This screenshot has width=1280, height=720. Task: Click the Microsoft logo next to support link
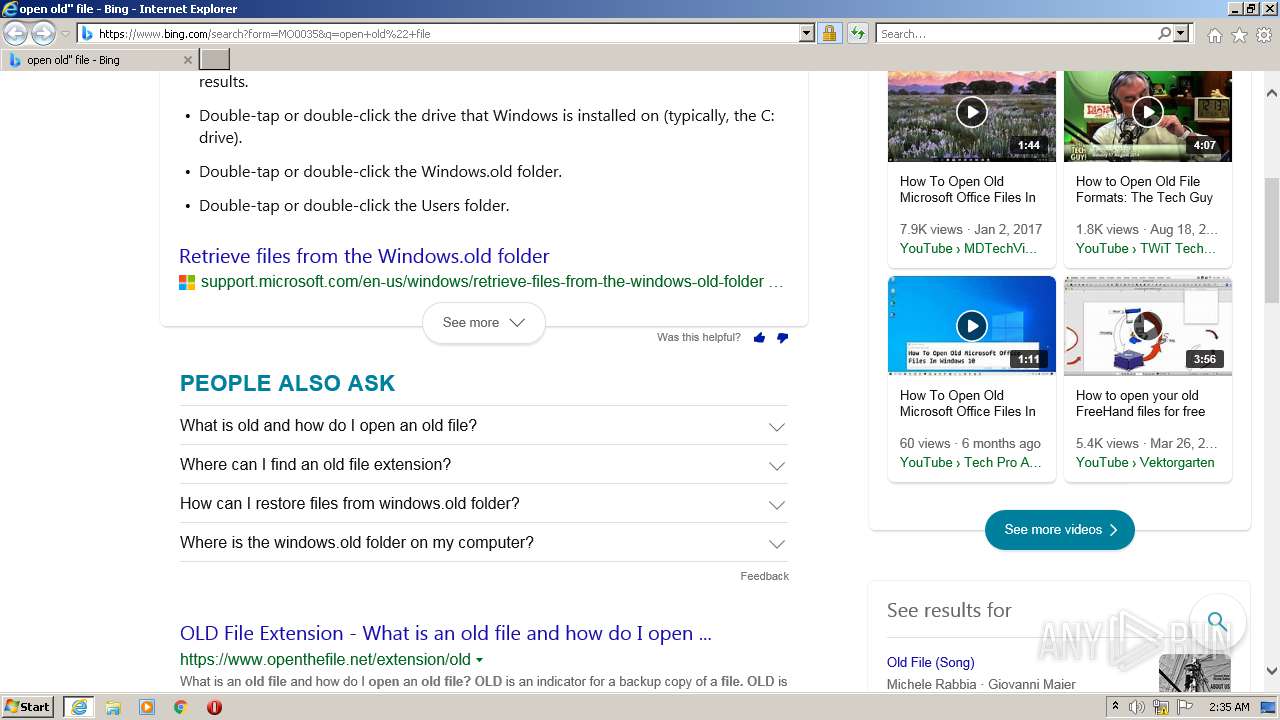coord(187,282)
